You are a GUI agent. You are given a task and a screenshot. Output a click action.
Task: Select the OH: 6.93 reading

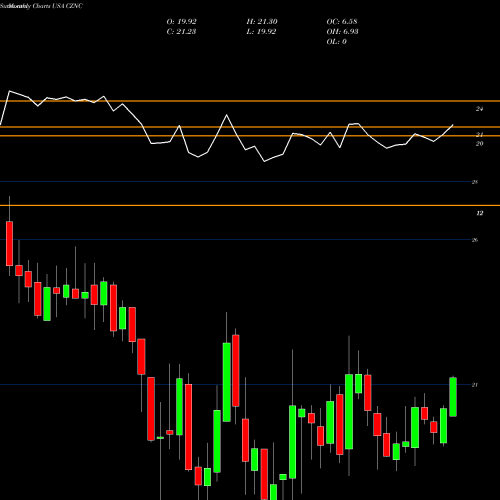(x=342, y=32)
